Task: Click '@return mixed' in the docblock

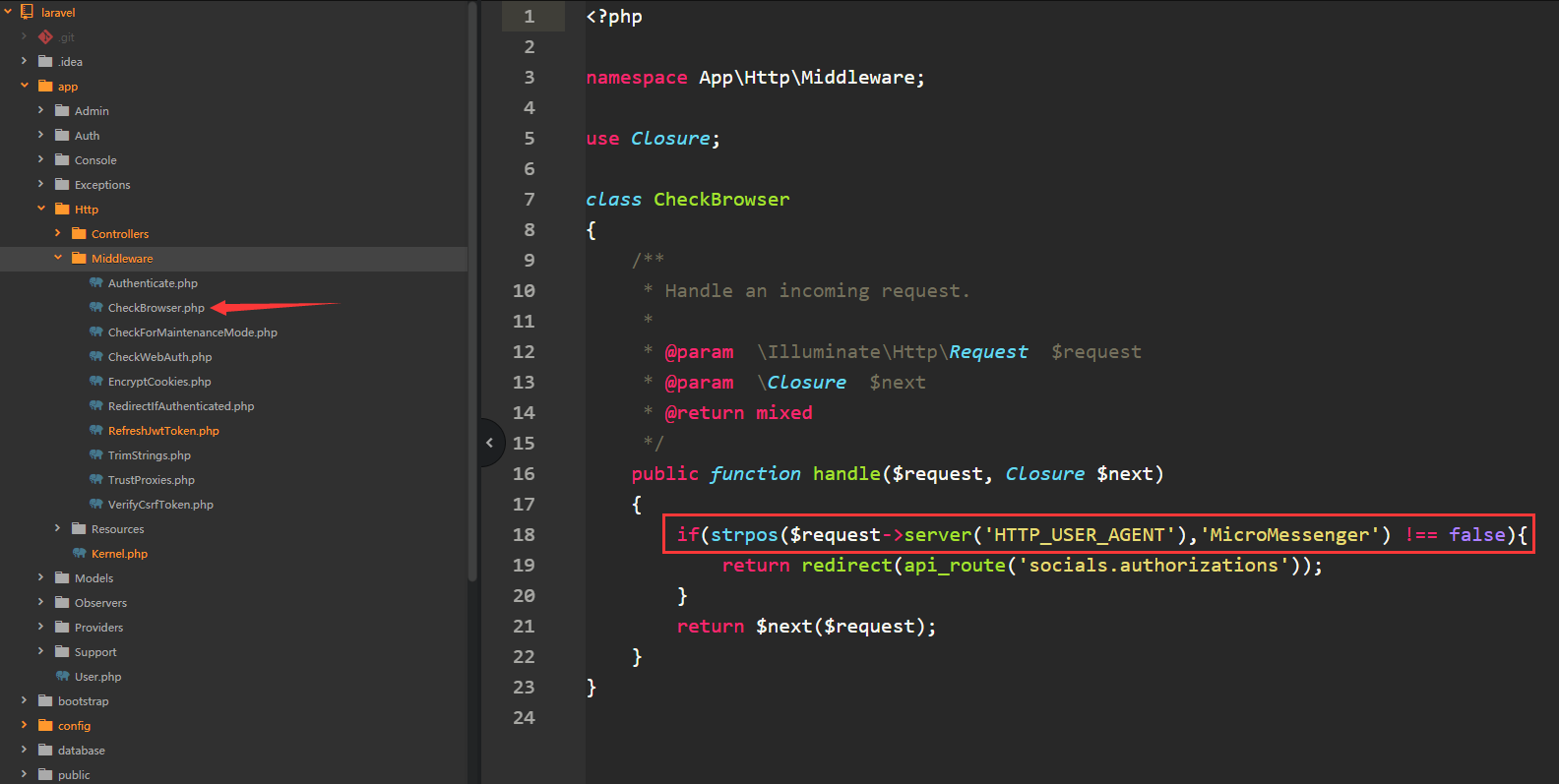Action: pyautogui.click(x=739, y=412)
